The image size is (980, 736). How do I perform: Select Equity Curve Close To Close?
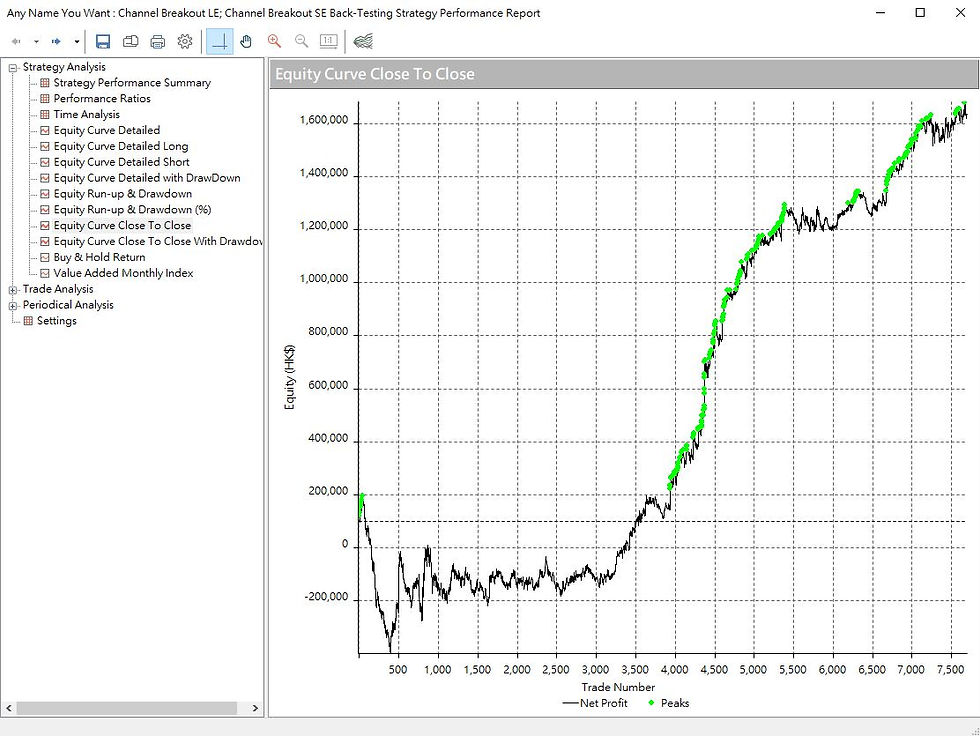(x=122, y=226)
